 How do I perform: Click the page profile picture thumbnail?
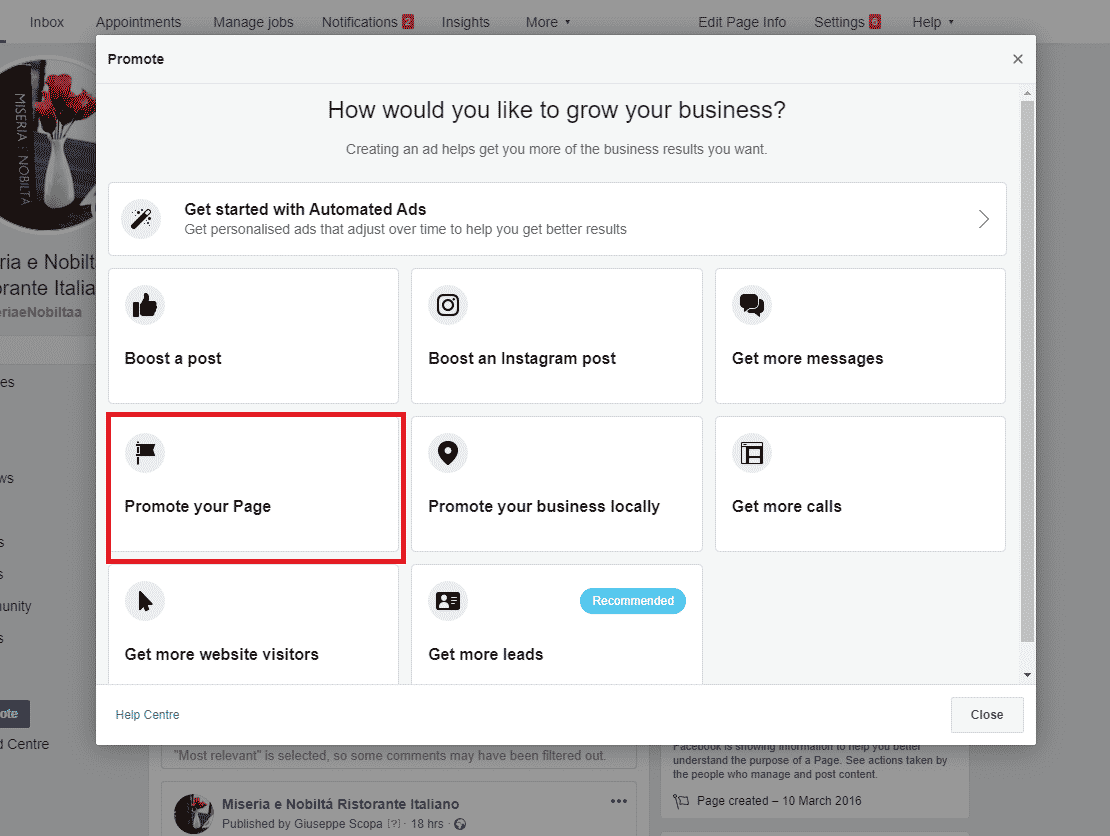47,144
